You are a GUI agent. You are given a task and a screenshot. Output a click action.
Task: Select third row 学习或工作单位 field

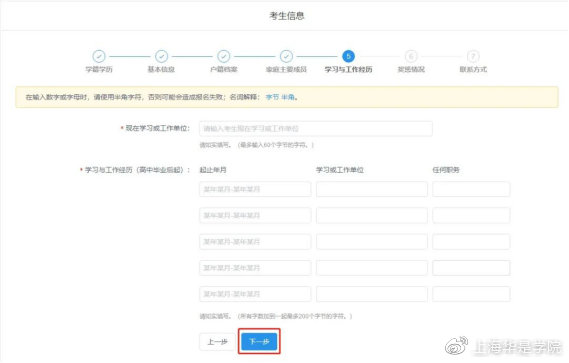372,242
